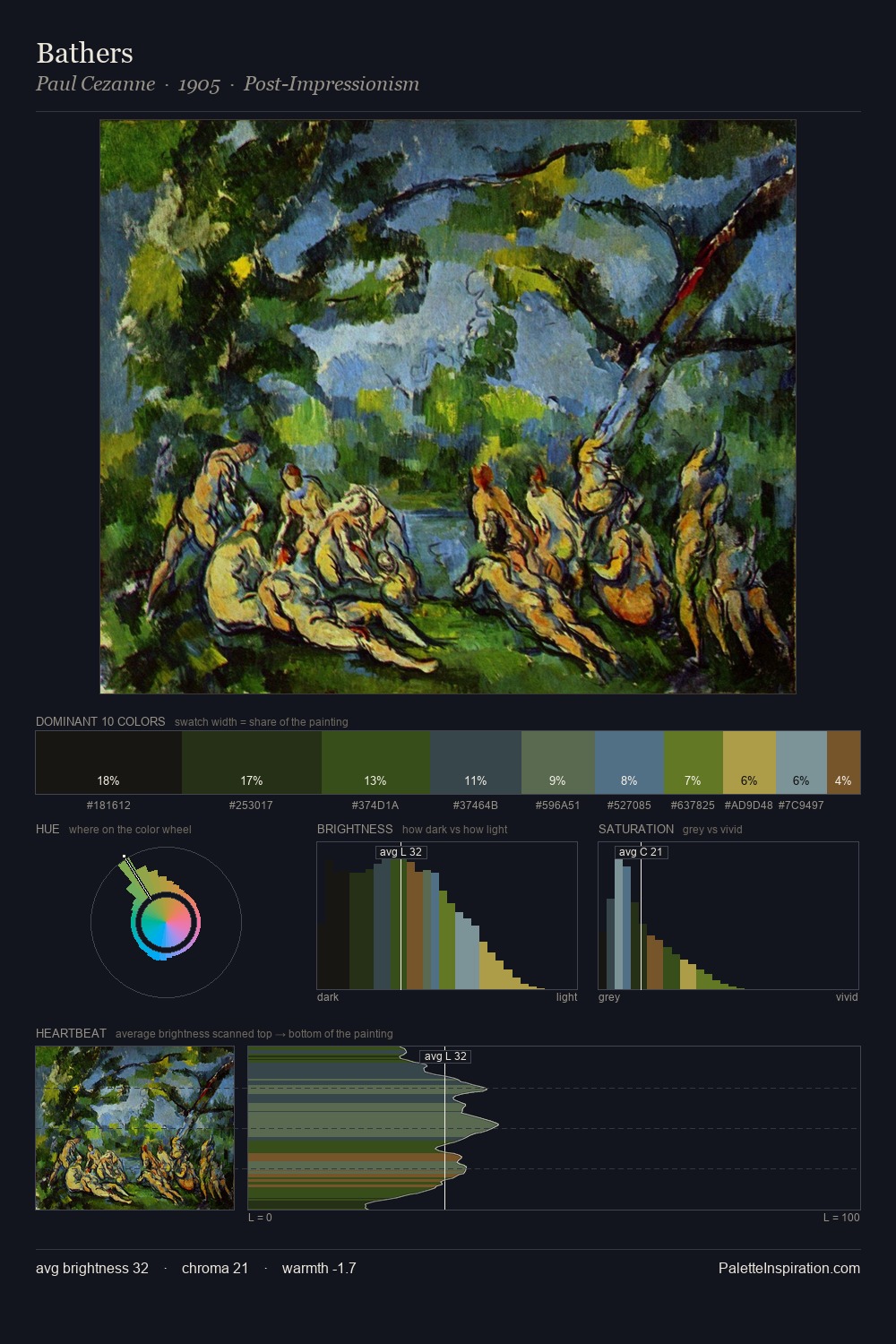Click the 'dark' axis label
This screenshot has height=1344, width=896.
tap(328, 996)
